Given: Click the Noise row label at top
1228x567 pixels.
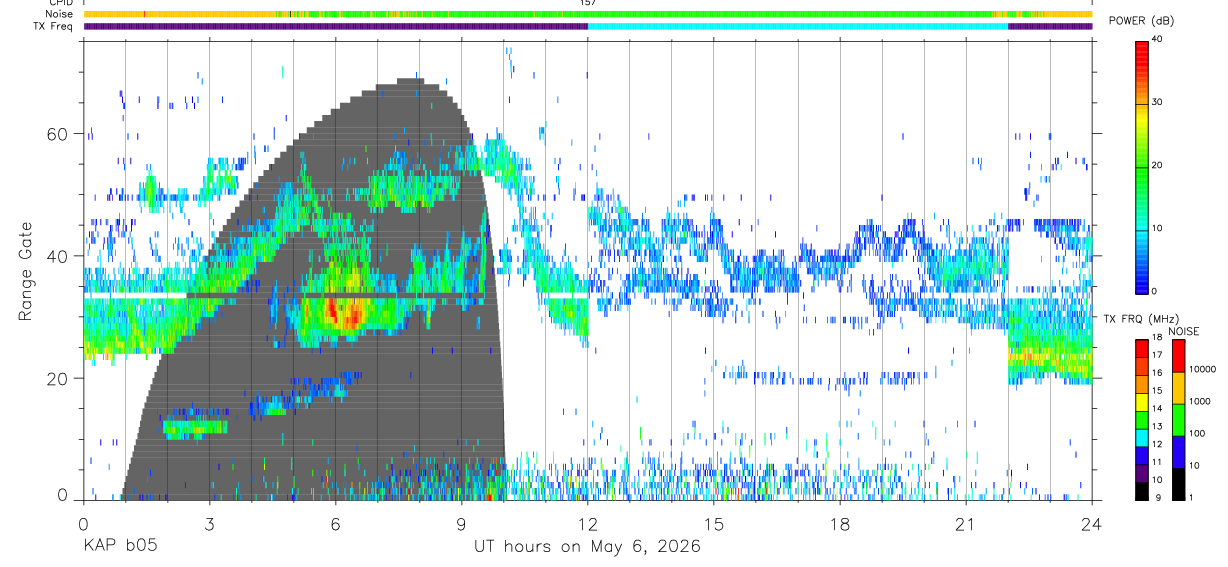Looking at the screenshot, I should (58, 14).
